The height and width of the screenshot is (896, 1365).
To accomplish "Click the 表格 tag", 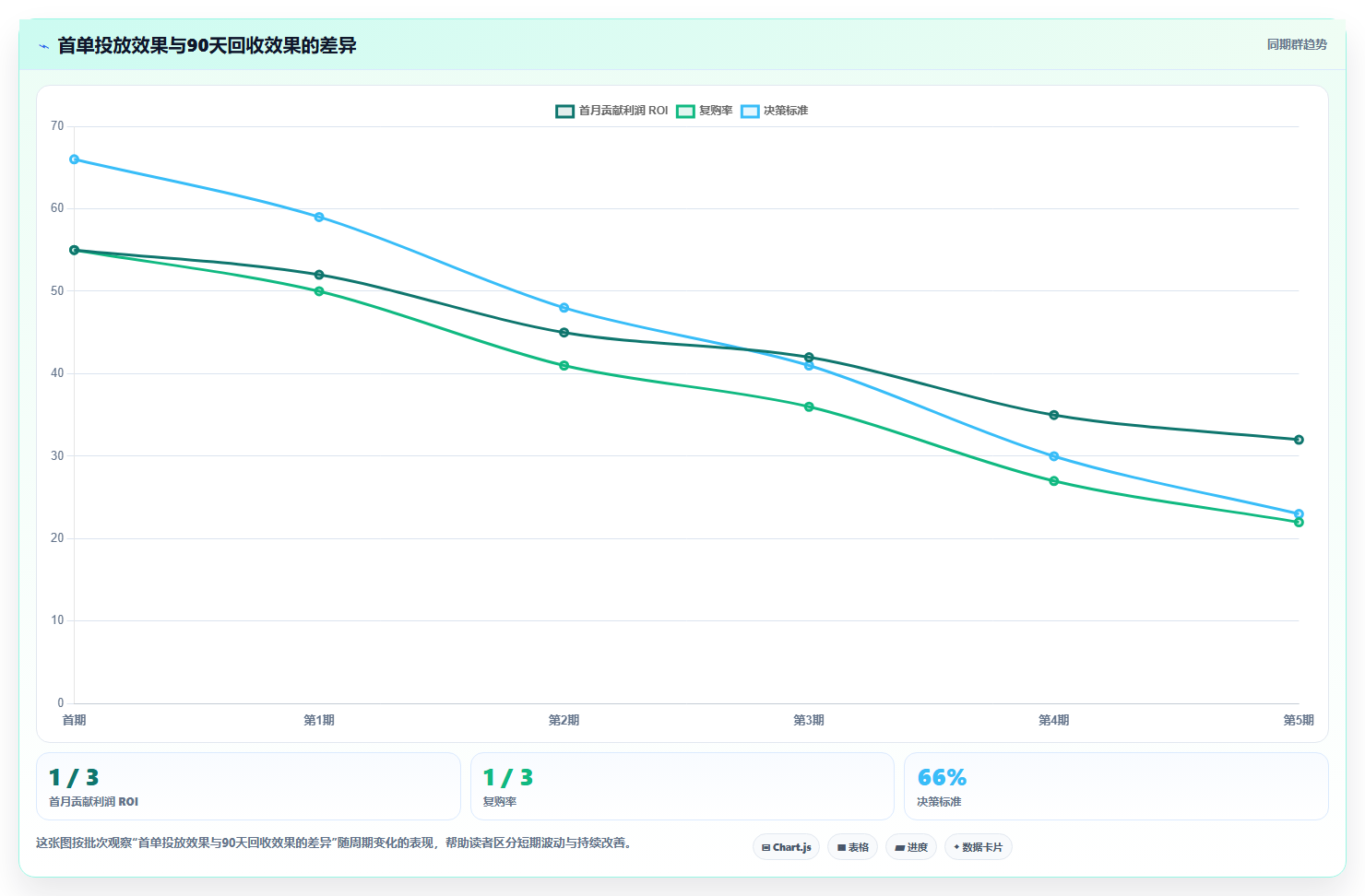I will click(852, 847).
